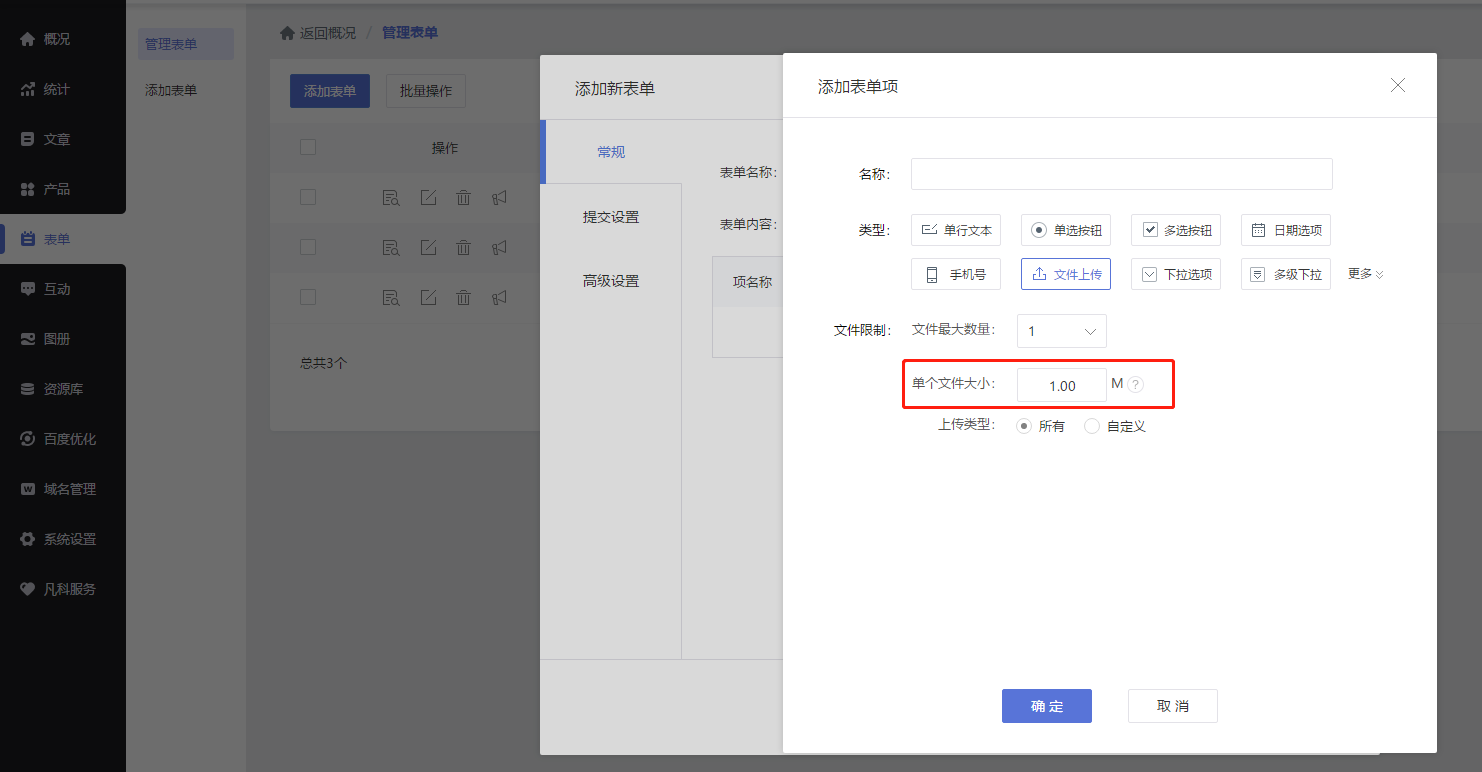Open the 百度优化 sidebar item
1482x772 pixels.
[x=62, y=439]
